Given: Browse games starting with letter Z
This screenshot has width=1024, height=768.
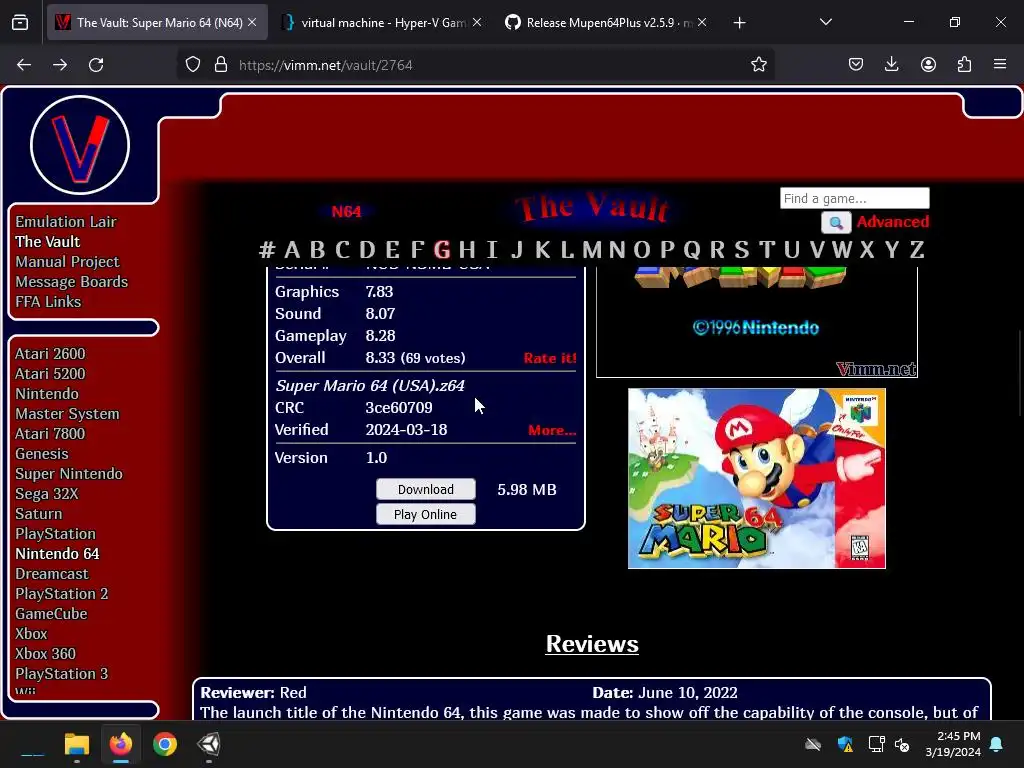Looking at the screenshot, I should (x=917, y=249).
